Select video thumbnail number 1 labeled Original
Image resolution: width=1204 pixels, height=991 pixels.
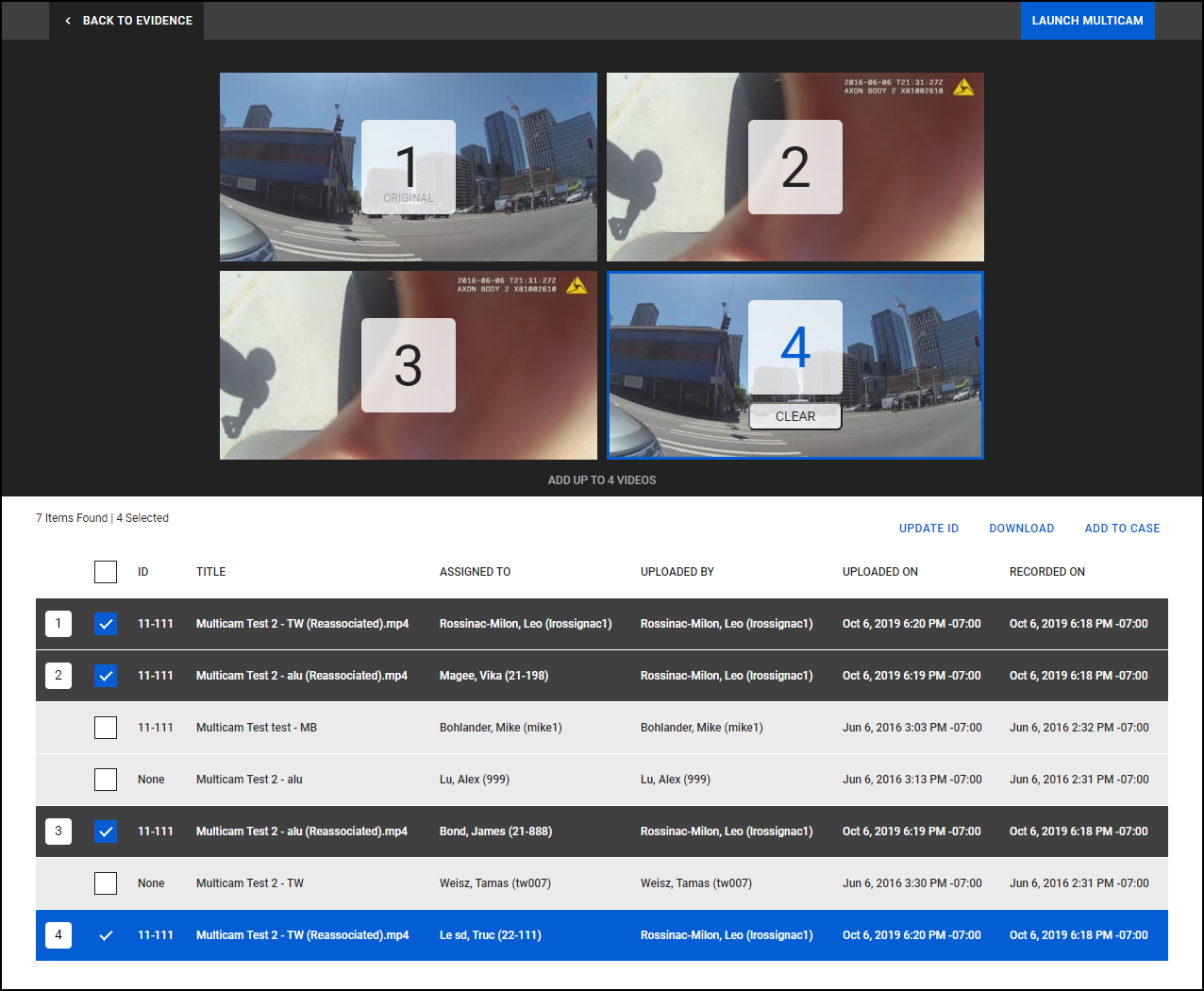coord(408,167)
